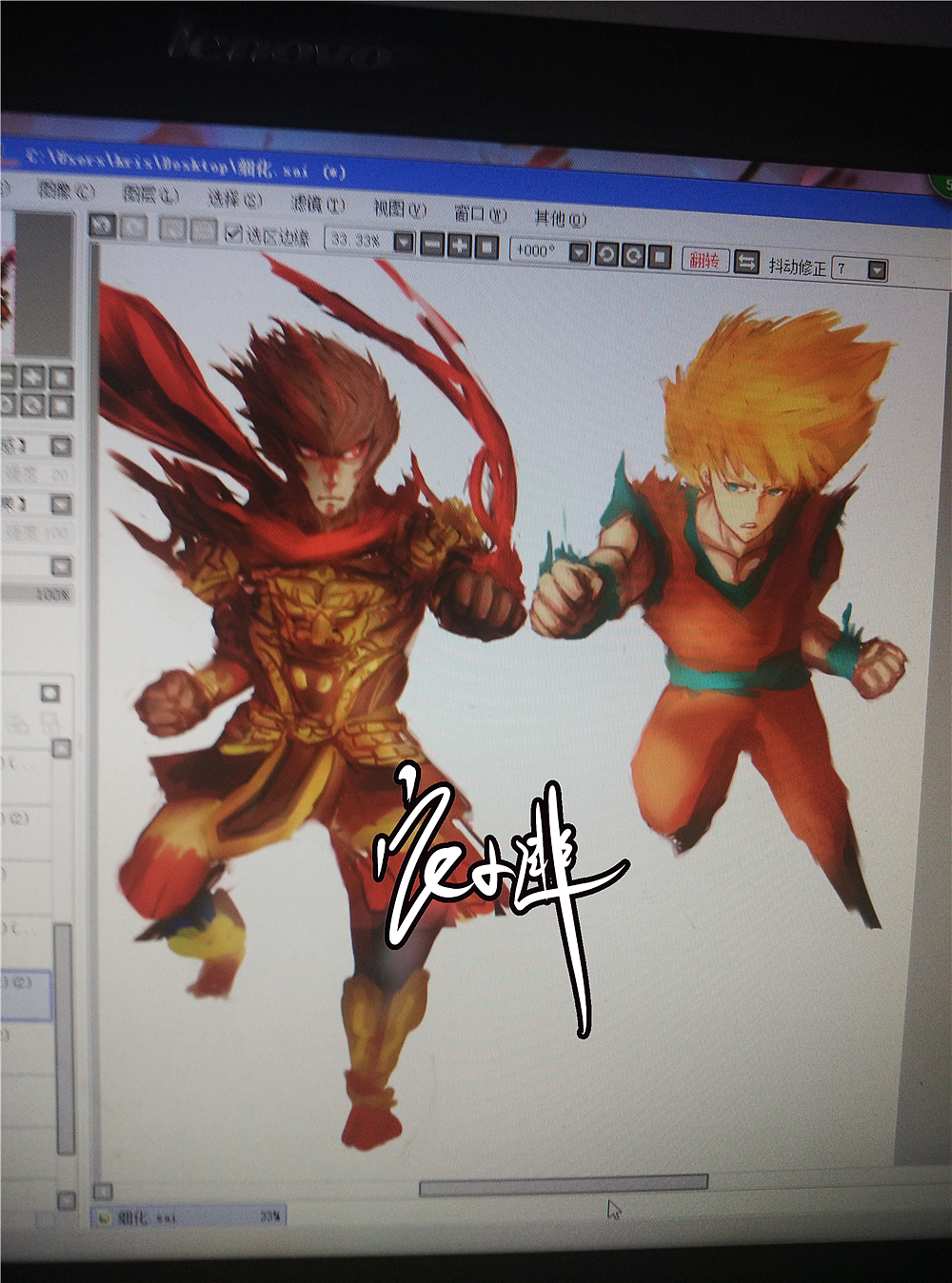Reset the canvas rotation angle
Screen dimensions: 952x1283
(x=660, y=256)
